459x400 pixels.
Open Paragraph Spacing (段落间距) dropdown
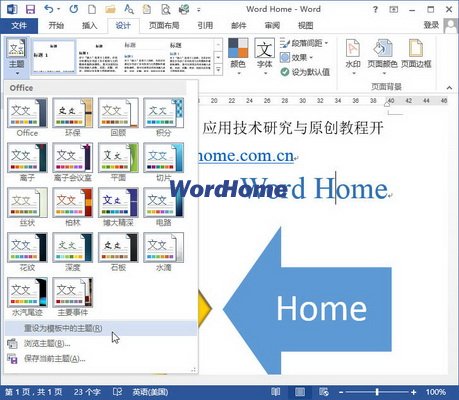tap(304, 43)
